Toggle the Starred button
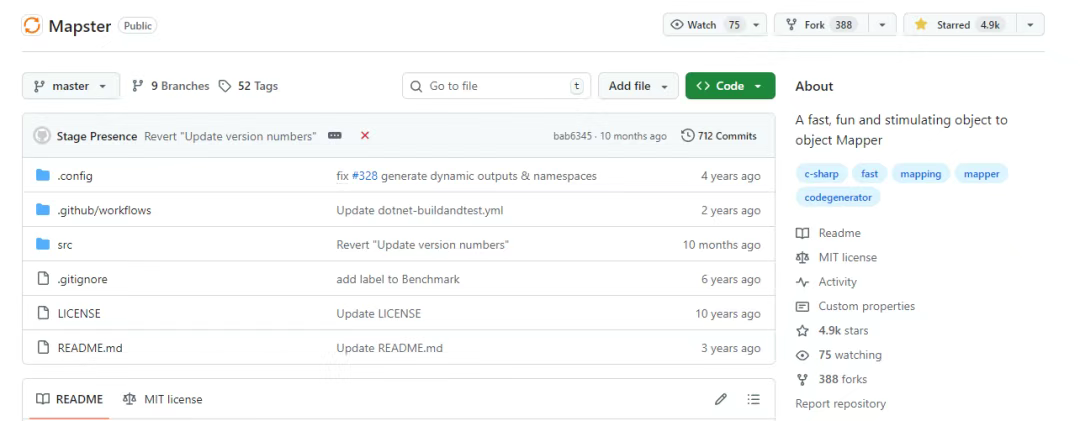 (958, 25)
